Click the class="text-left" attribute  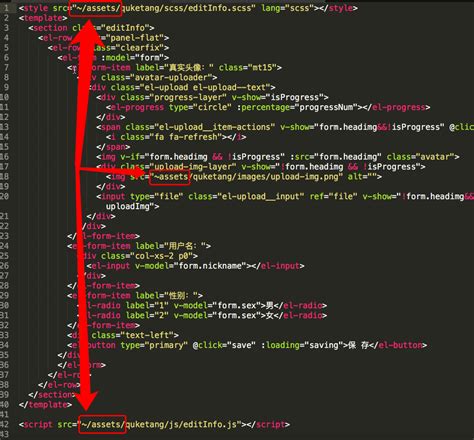click(x=135, y=335)
